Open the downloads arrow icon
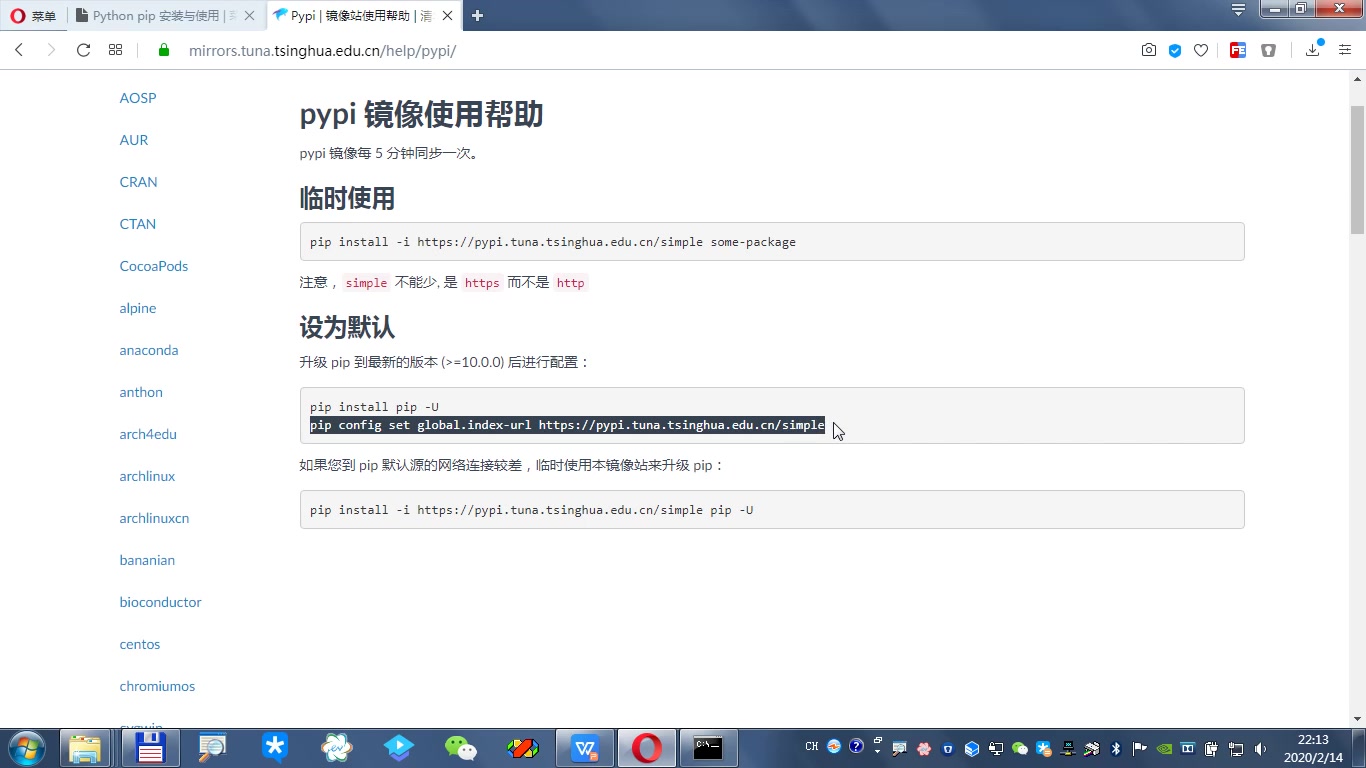Image resolution: width=1366 pixels, height=768 pixels. (1313, 50)
